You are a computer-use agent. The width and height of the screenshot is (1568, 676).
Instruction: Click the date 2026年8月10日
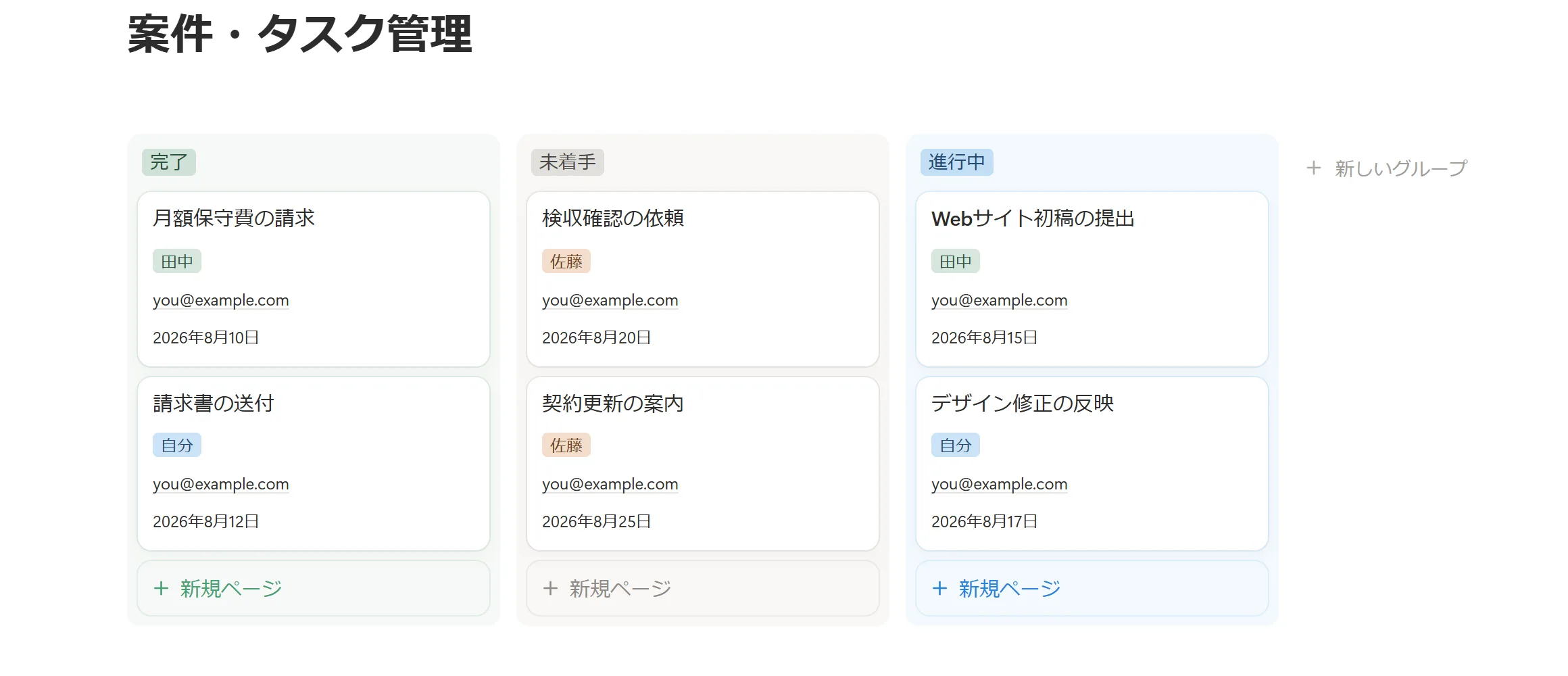click(206, 337)
